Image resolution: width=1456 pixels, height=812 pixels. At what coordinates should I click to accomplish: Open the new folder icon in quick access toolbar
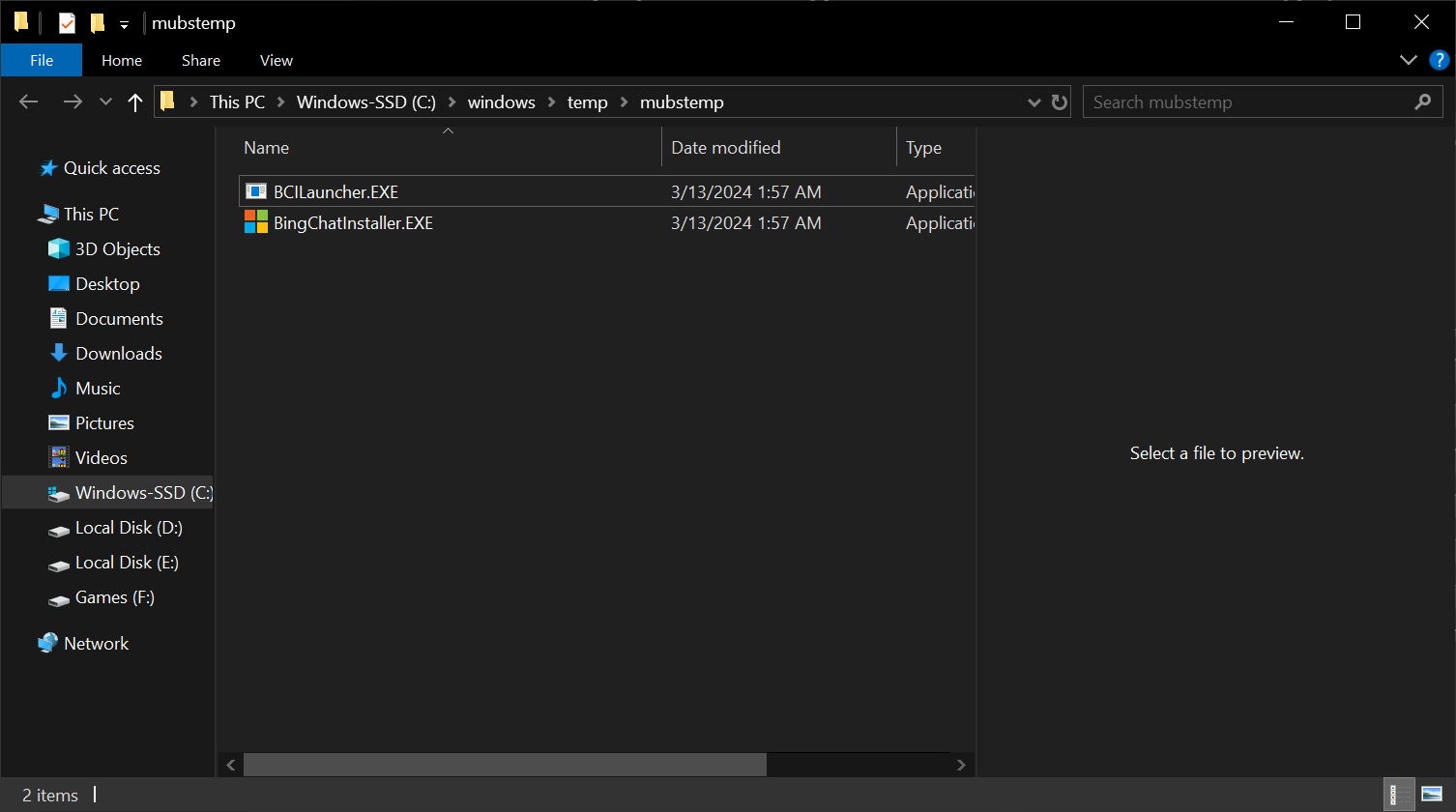[x=100, y=21]
